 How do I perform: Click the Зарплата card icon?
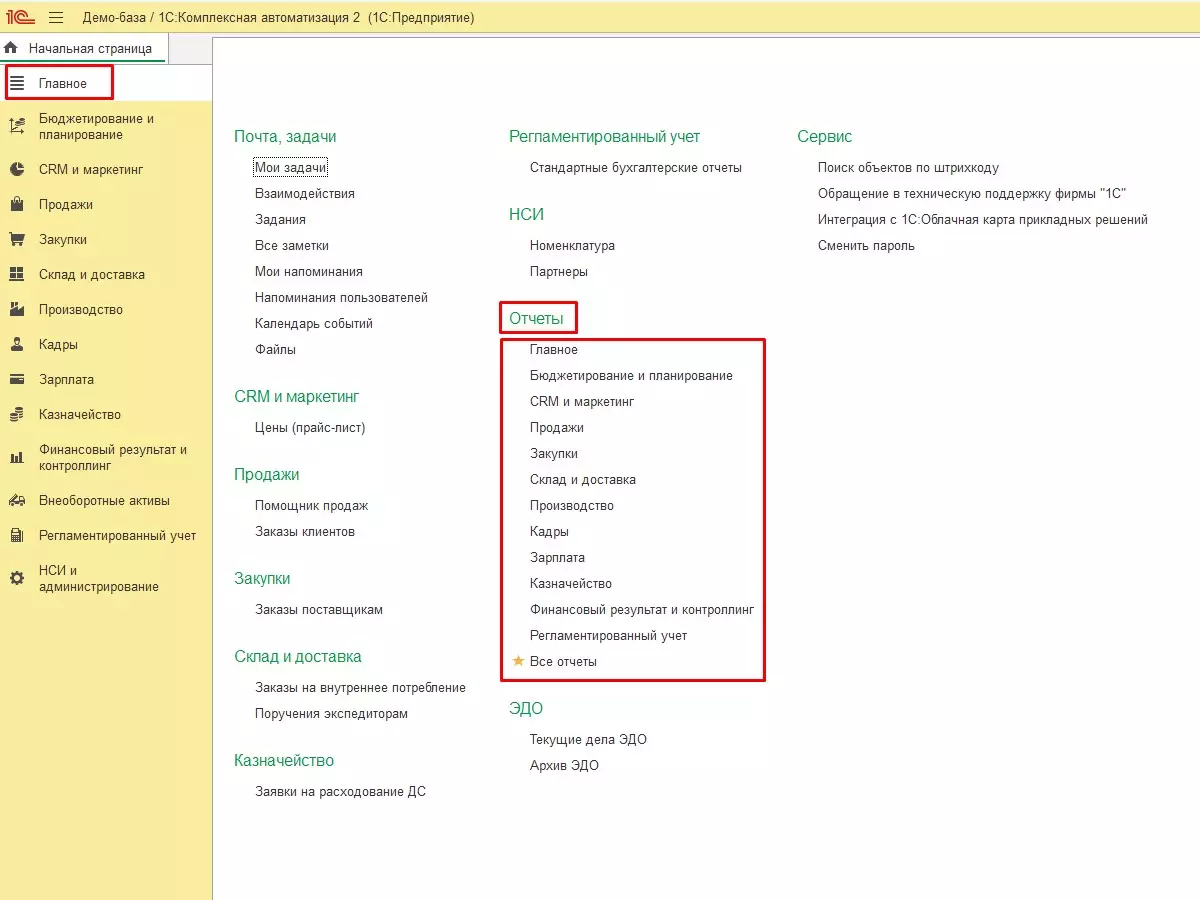coord(17,379)
